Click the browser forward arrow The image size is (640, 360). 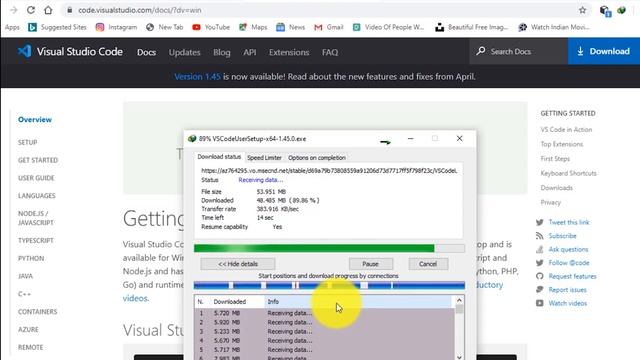[13, 10]
